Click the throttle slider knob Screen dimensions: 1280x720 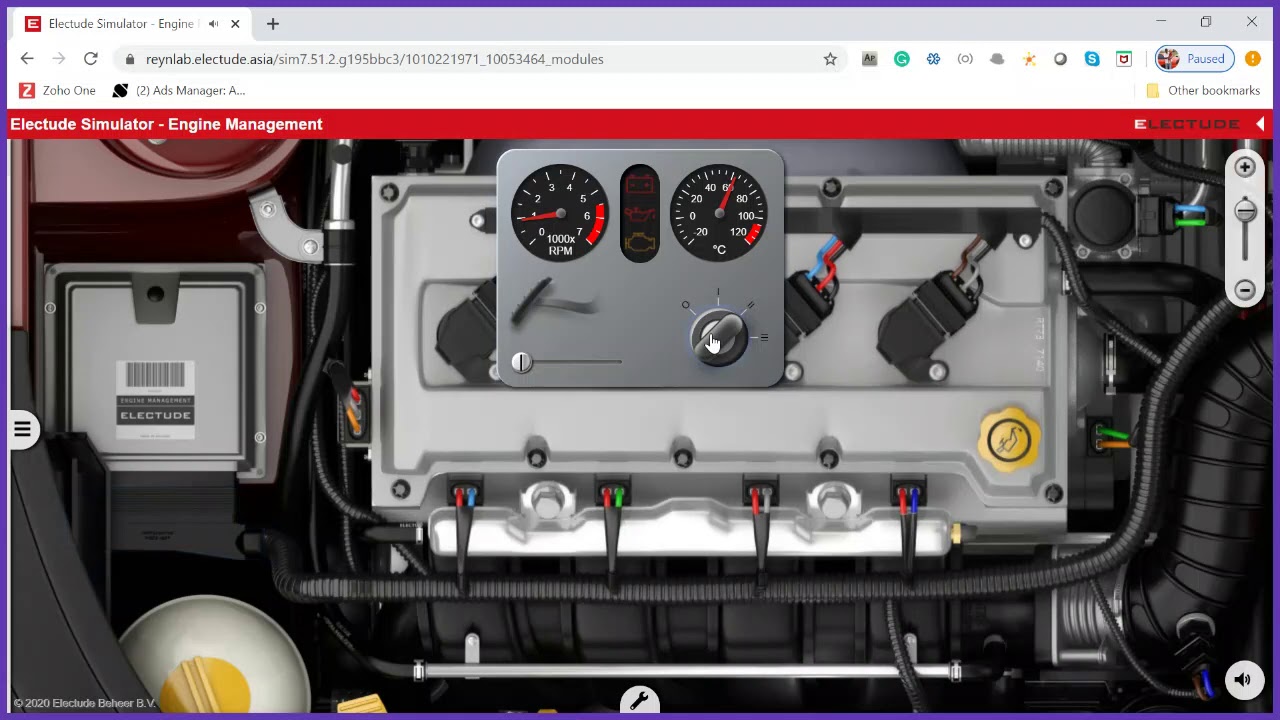[x=521, y=362]
